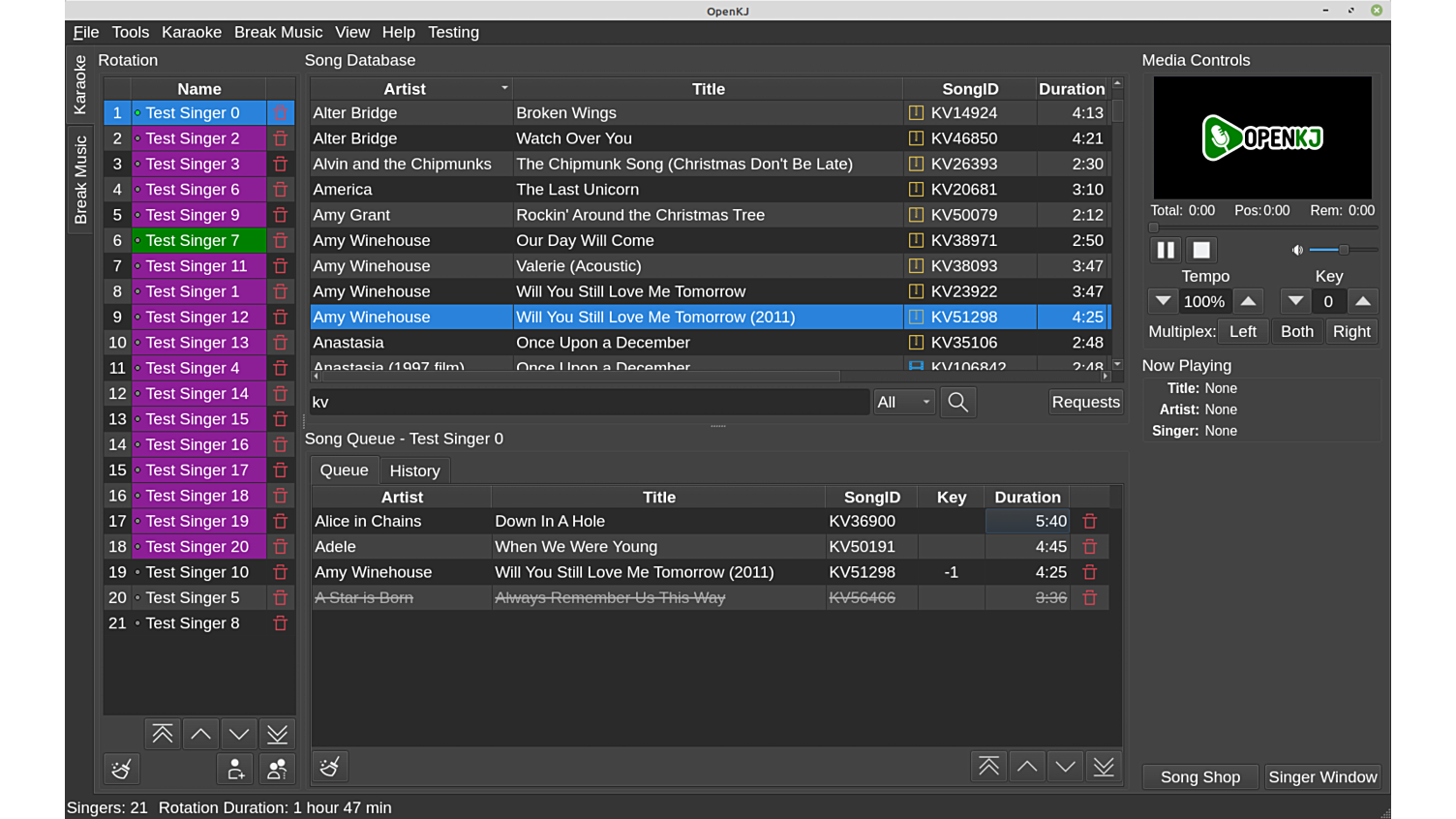Viewport: 1456px width, 819px height.
Task: Move rotation singer down one position
Action: pos(239,734)
